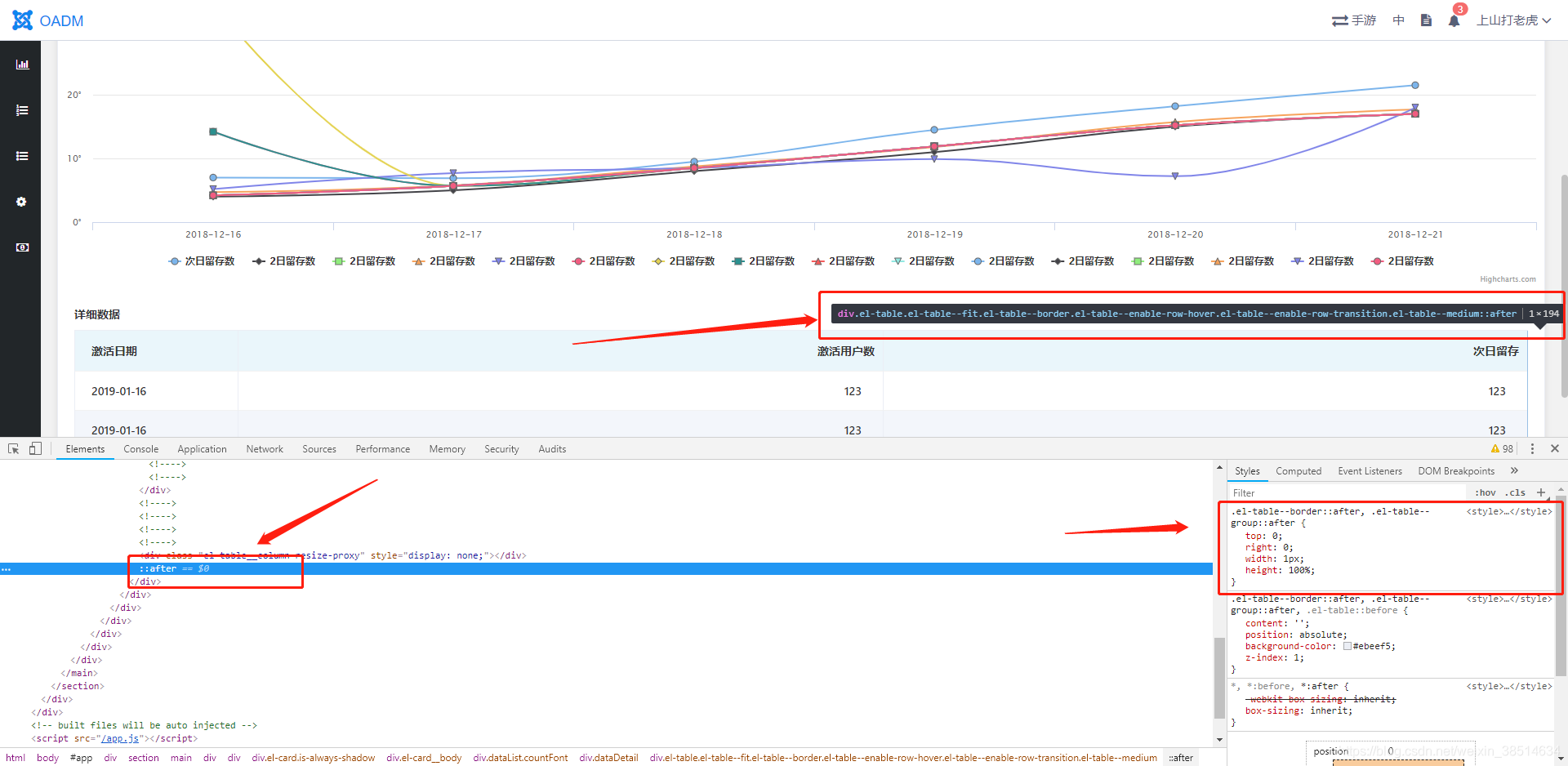Open the second list icon in sidebar

(22, 155)
